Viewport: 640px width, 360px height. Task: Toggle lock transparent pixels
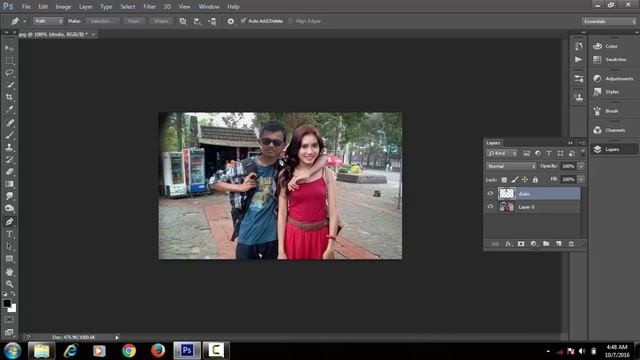504,180
